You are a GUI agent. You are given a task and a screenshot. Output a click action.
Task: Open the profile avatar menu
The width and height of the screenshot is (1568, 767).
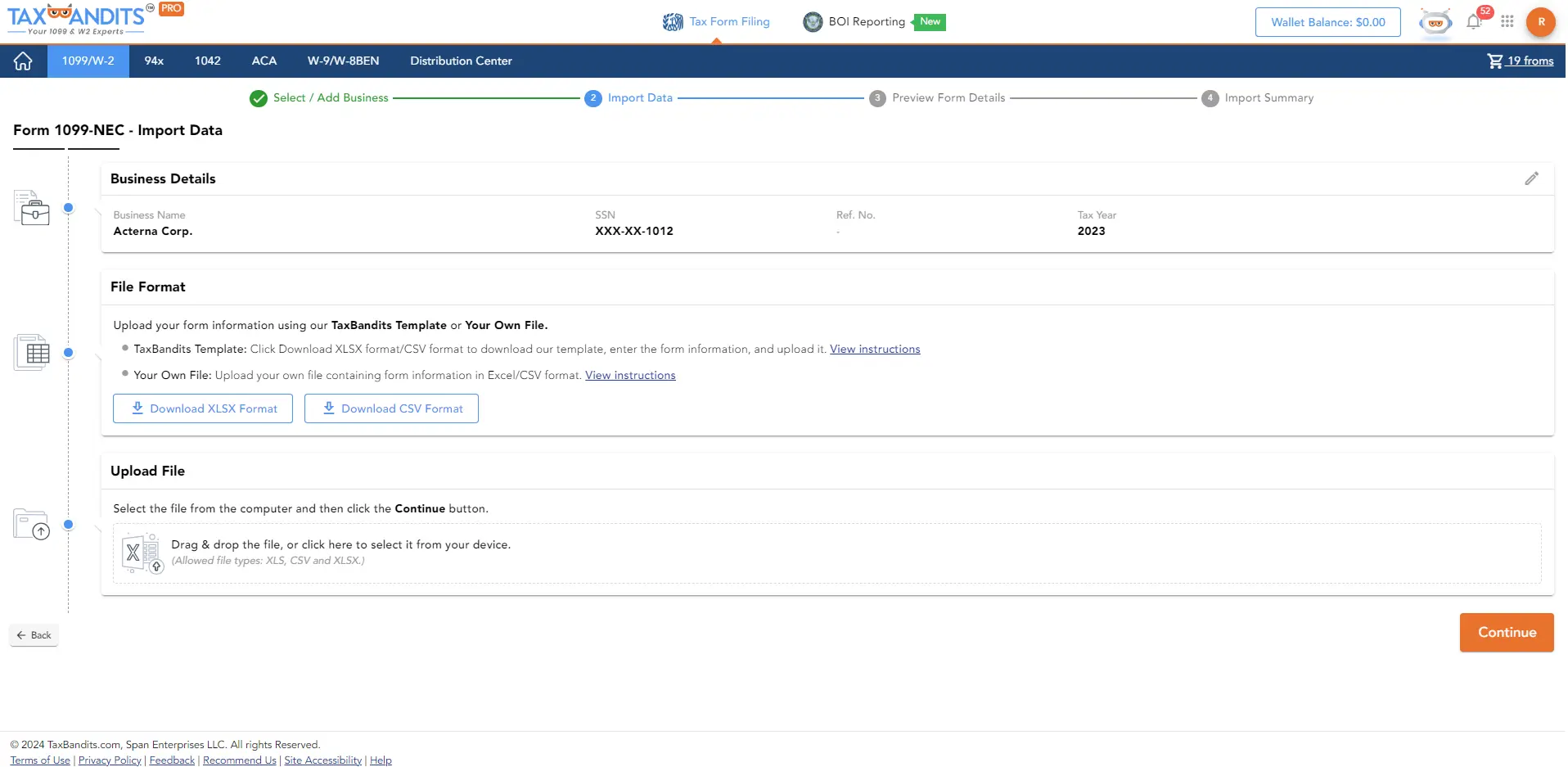[x=1541, y=22]
